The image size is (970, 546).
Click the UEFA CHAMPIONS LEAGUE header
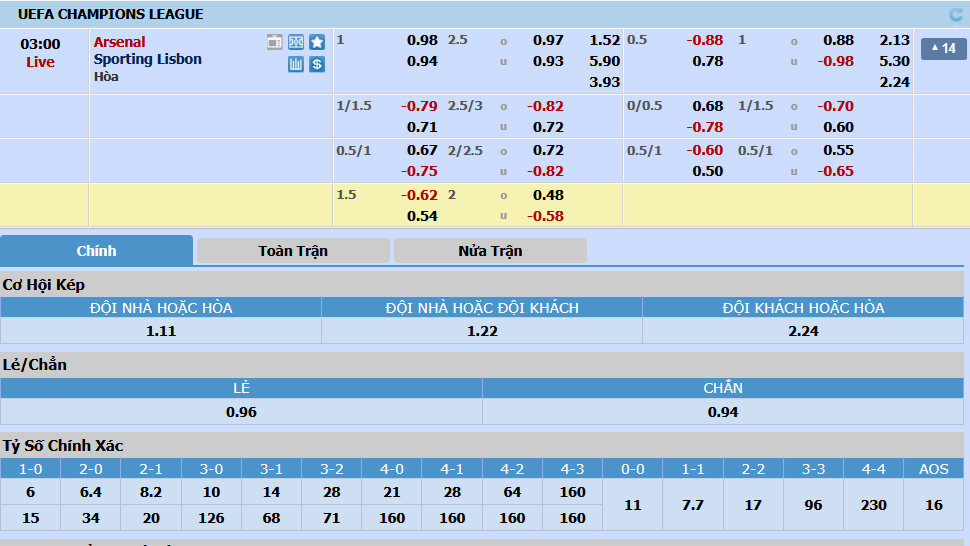pos(111,14)
